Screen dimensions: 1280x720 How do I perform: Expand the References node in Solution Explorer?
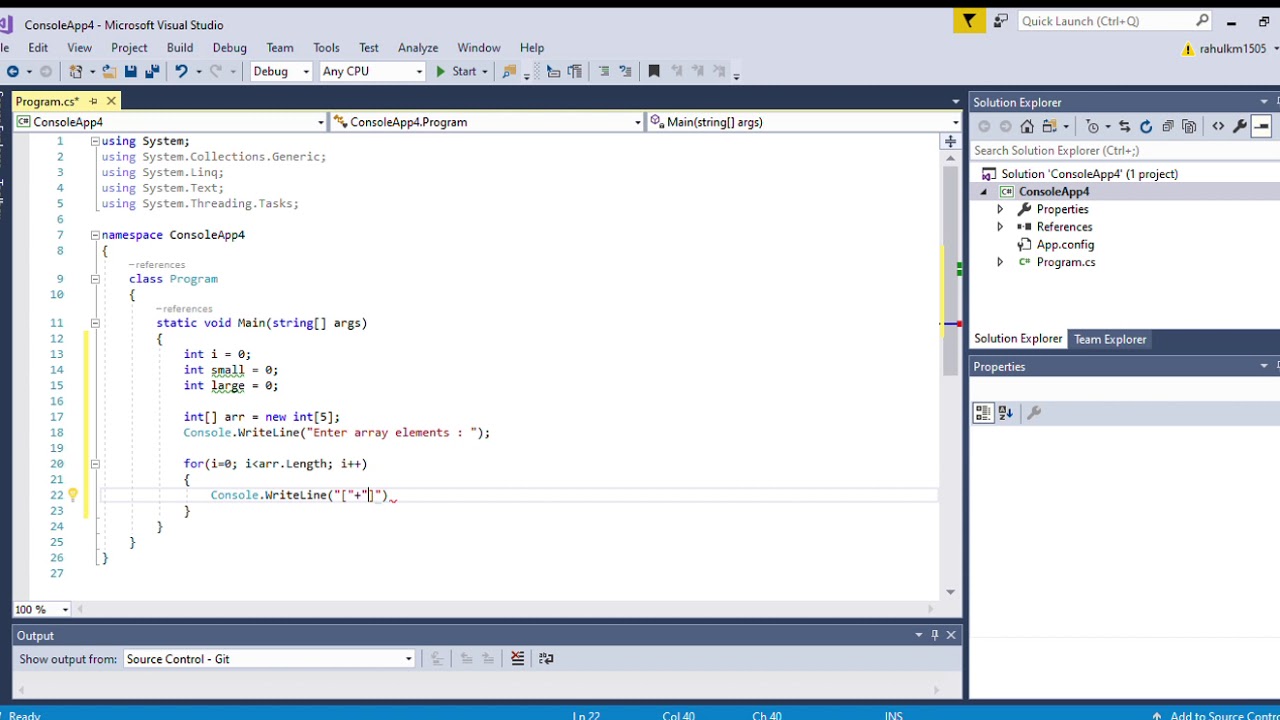pyautogui.click(x=999, y=227)
